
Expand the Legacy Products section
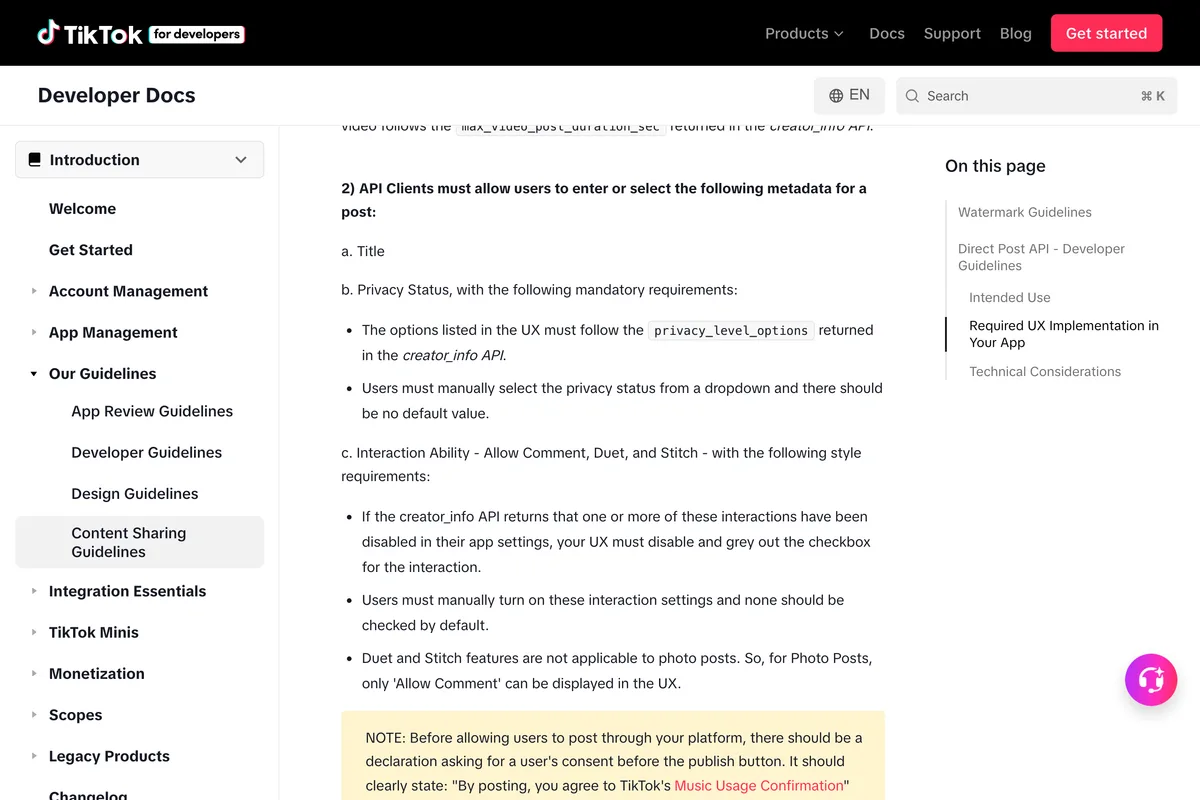click(109, 756)
